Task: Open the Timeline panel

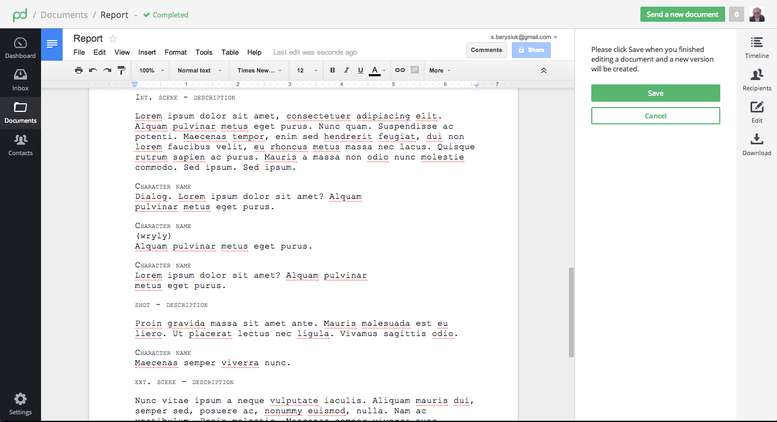Action: [x=757, y=48]
